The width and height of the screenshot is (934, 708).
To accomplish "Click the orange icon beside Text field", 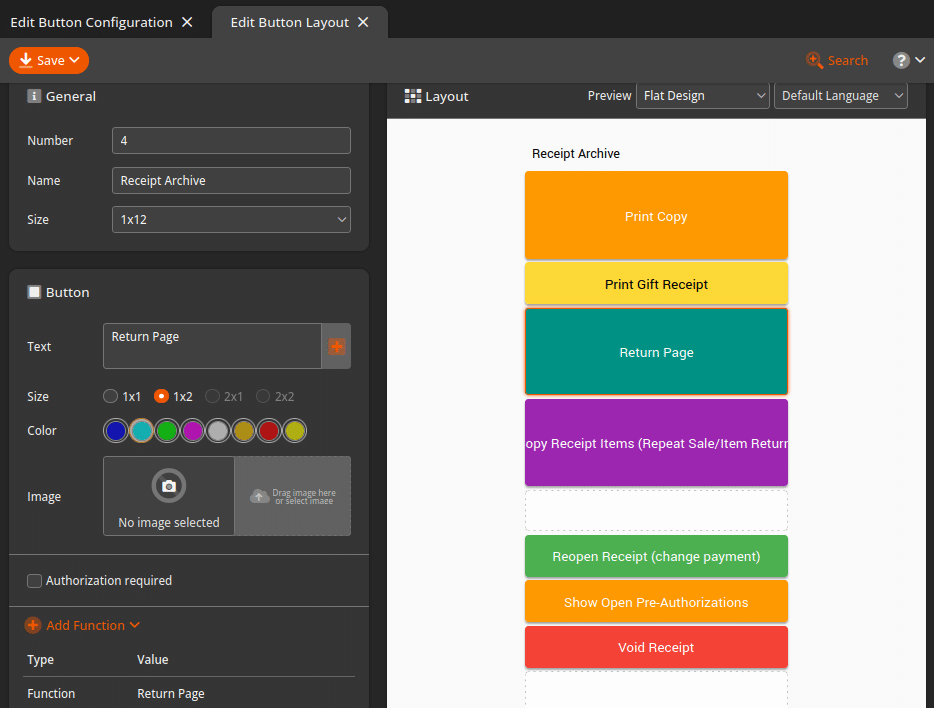I will coord(336,346).
